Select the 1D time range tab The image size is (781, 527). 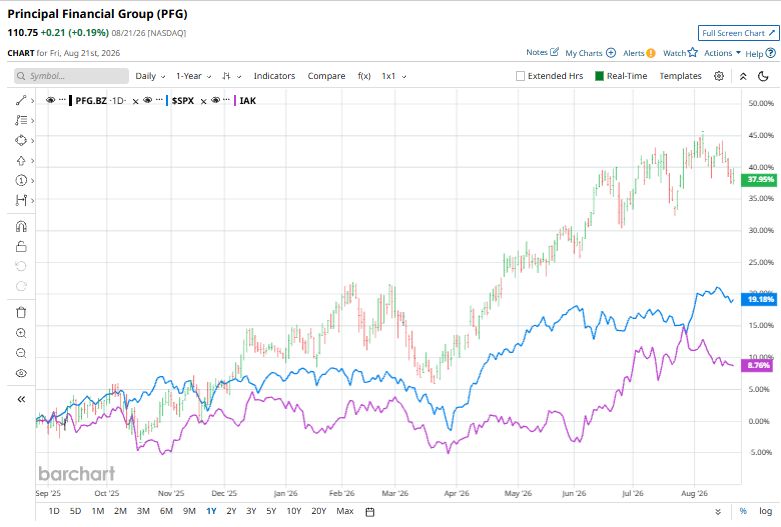point(54,511)
